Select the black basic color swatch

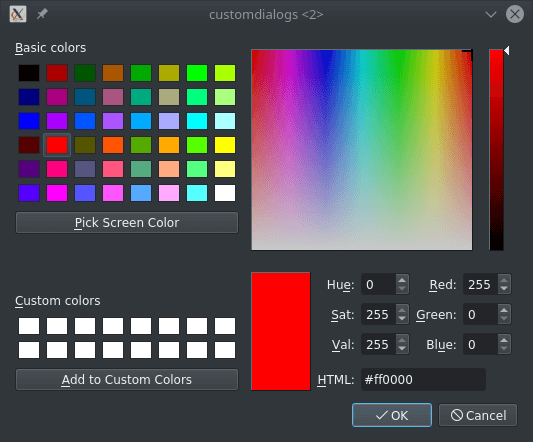coord(29,73)
